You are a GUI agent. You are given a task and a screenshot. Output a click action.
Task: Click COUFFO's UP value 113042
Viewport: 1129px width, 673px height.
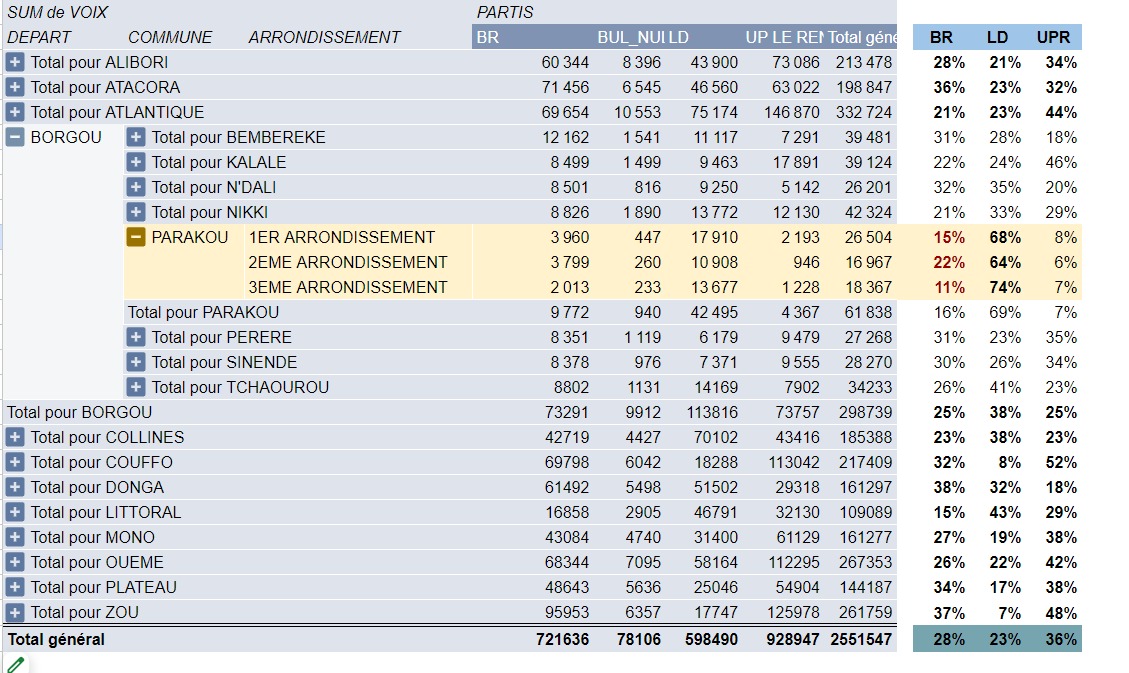(x=793, y=462)
